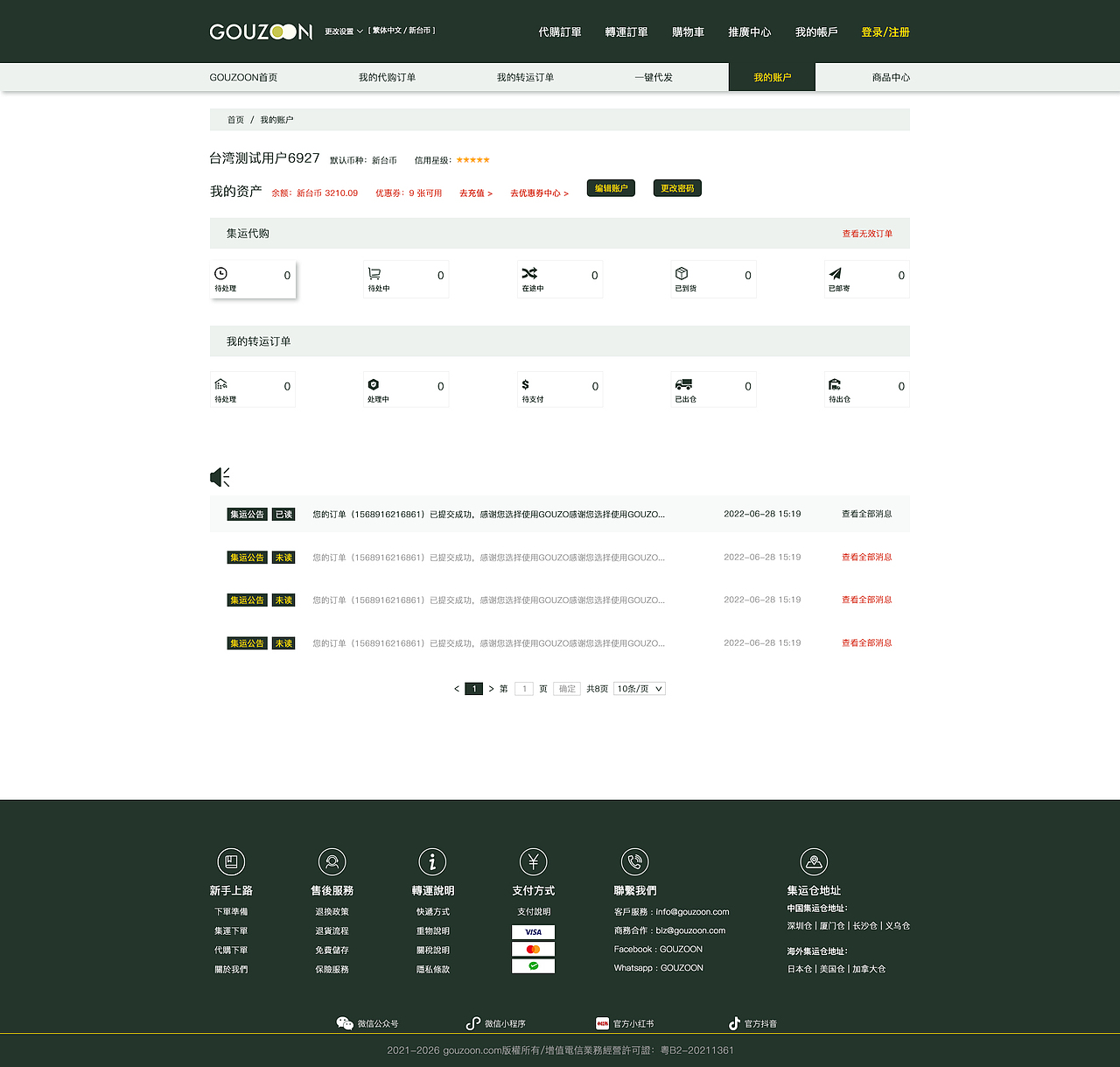Click the 深圳仓 warehouse address link
1120x1067 pixels.
799,926
